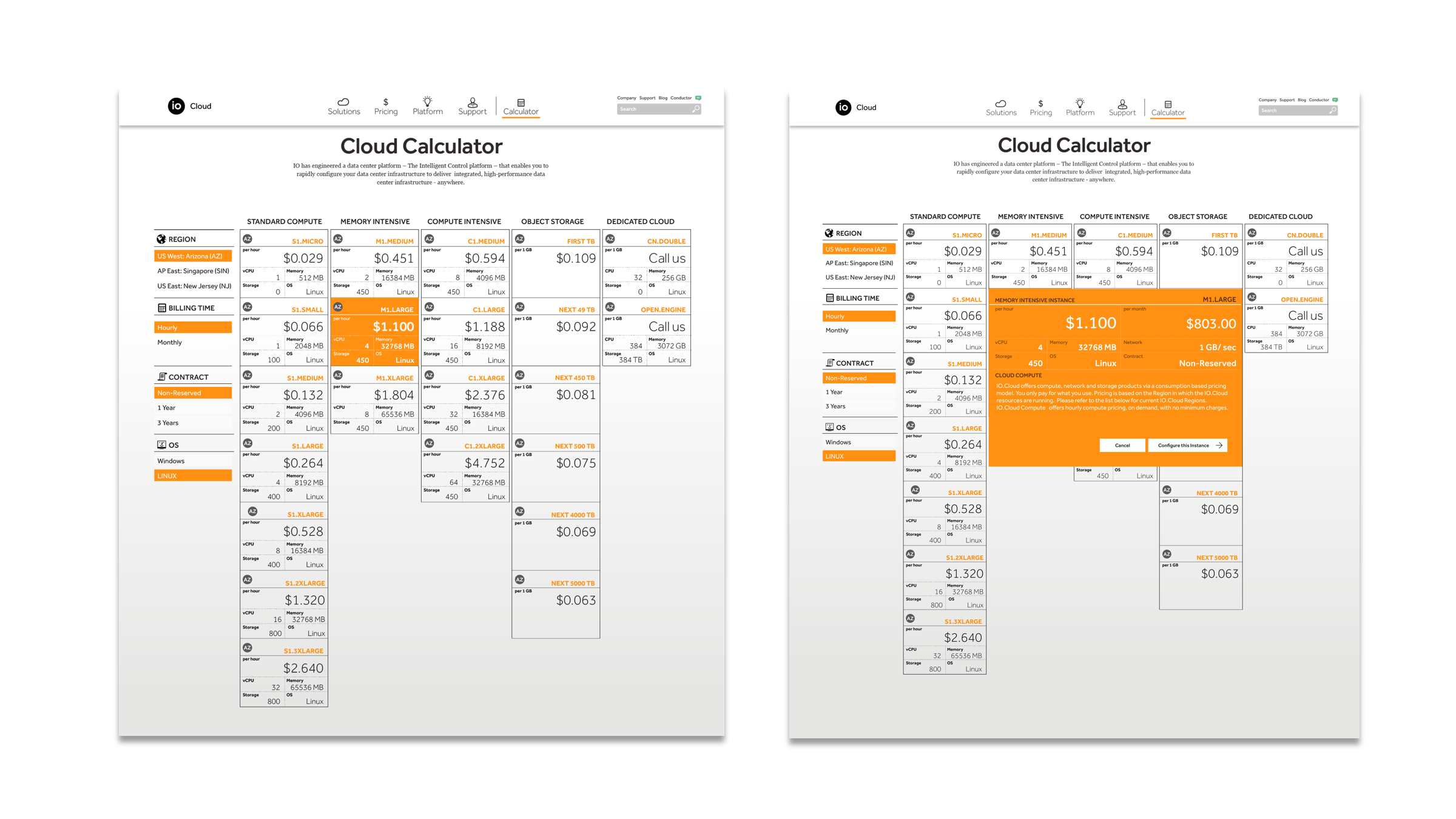Select Non-Reserved contract in right mockup

(859, 378)
